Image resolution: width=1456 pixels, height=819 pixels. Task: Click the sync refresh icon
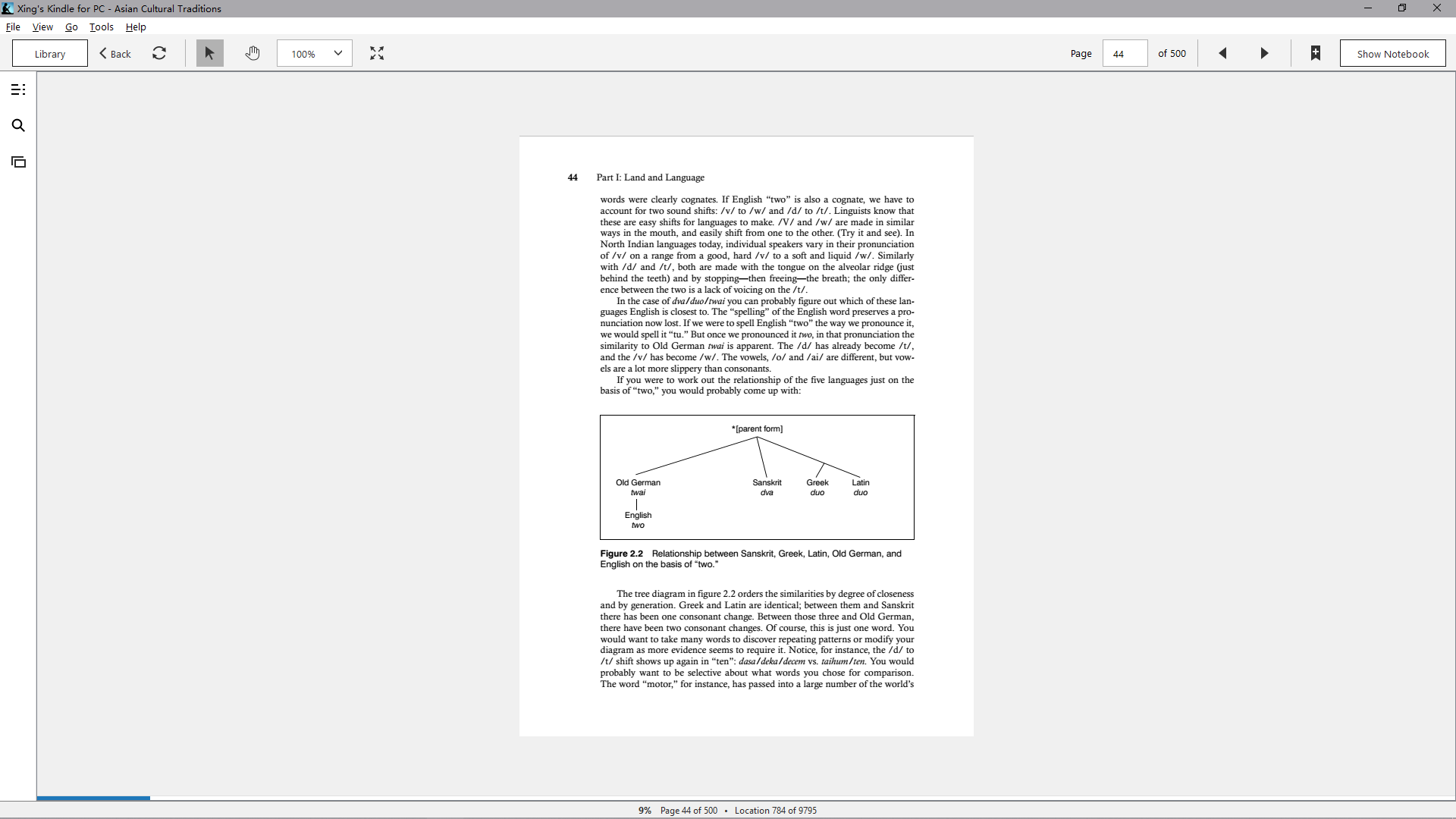coord(159,53)
